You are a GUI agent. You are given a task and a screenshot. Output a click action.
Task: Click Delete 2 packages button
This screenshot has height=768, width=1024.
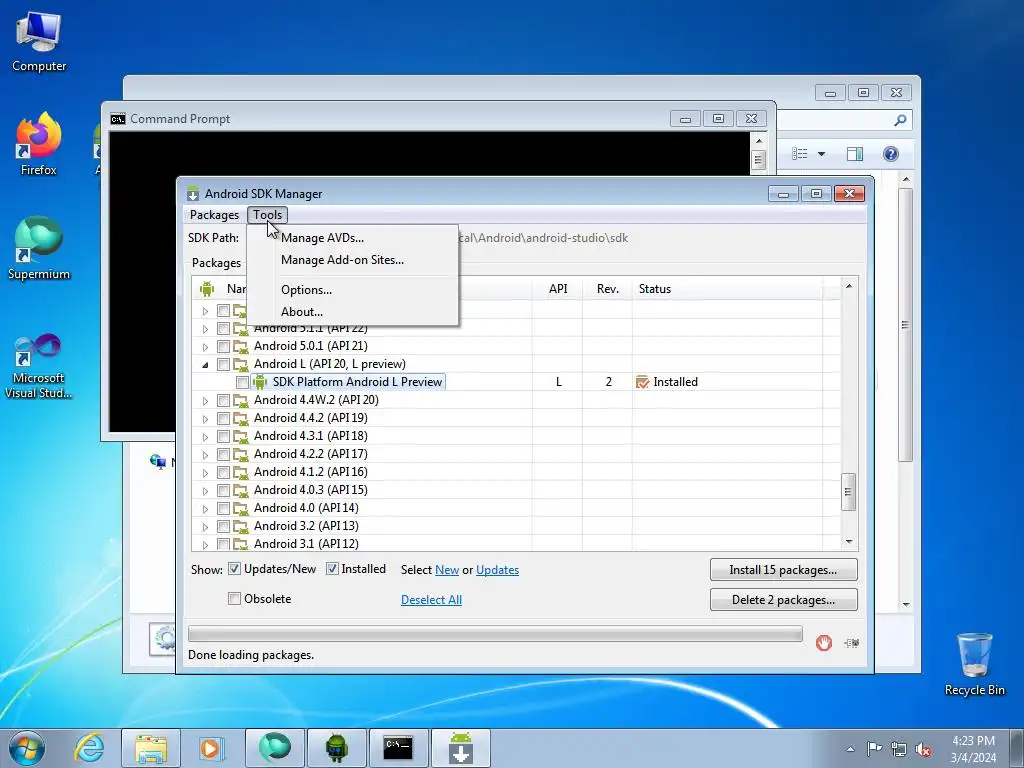(x=783, y=600)
